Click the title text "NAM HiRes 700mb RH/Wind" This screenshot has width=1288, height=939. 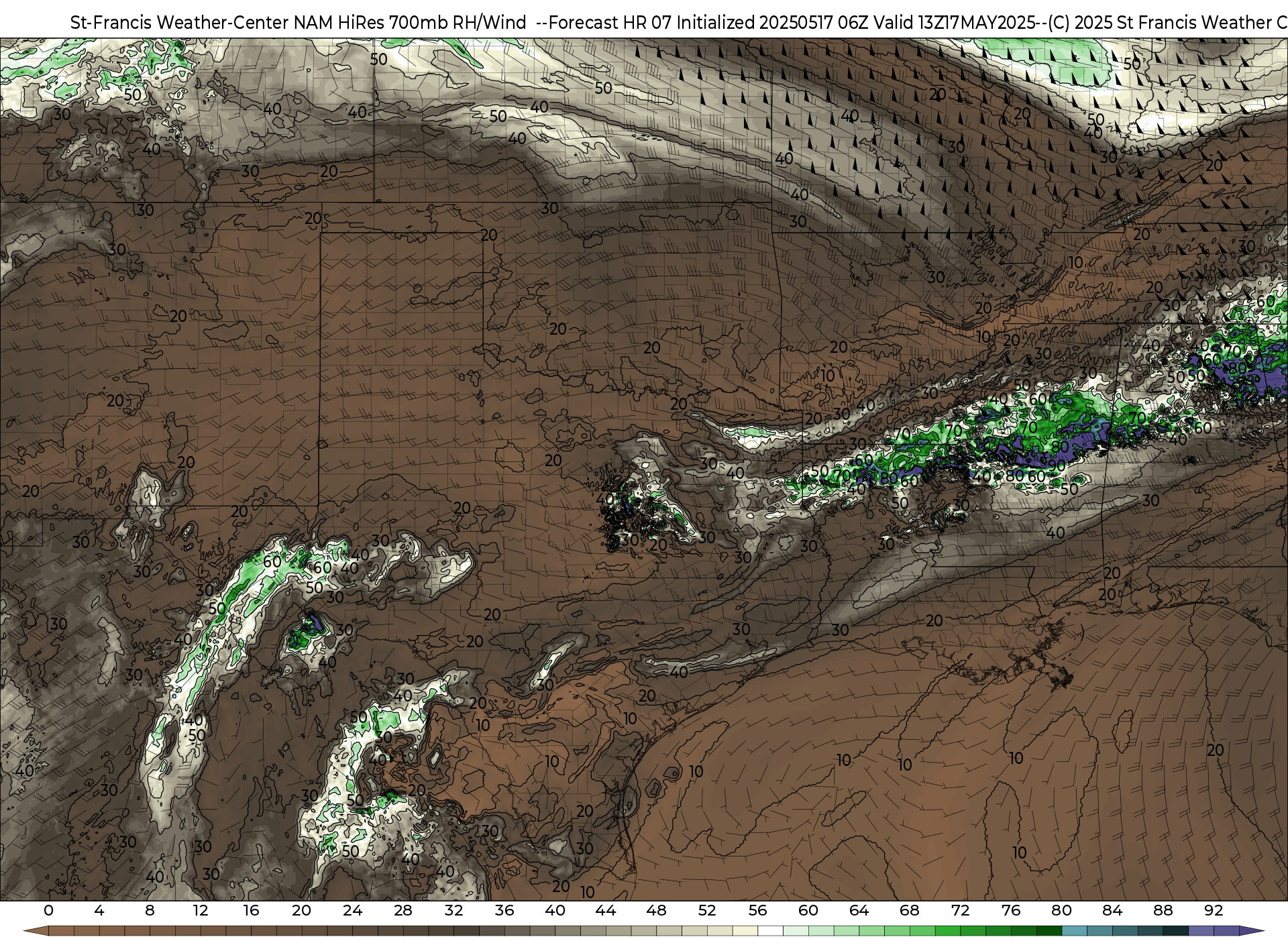pyautogui.click(x=410, y=23)
